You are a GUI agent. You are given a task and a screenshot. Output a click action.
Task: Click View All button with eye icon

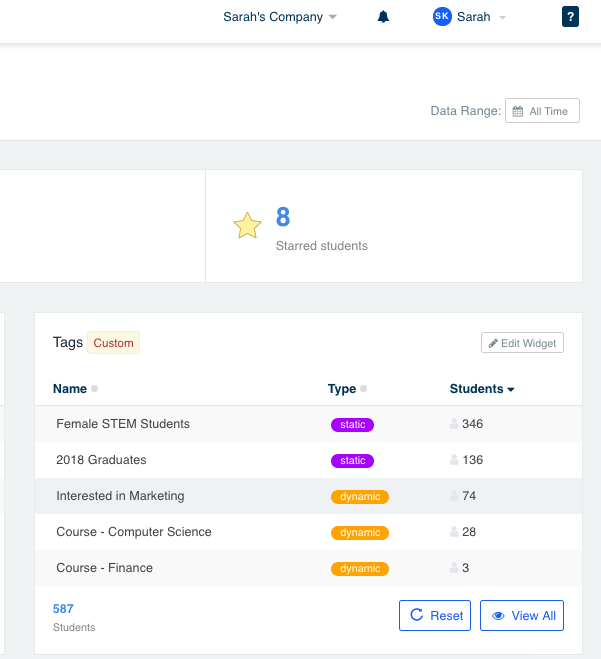click(522, 615)
